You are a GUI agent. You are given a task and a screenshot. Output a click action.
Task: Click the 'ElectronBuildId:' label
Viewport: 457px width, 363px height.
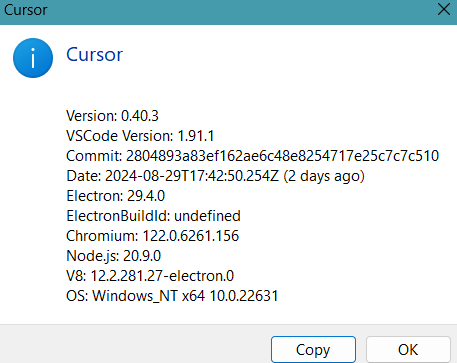click(118, 216)
